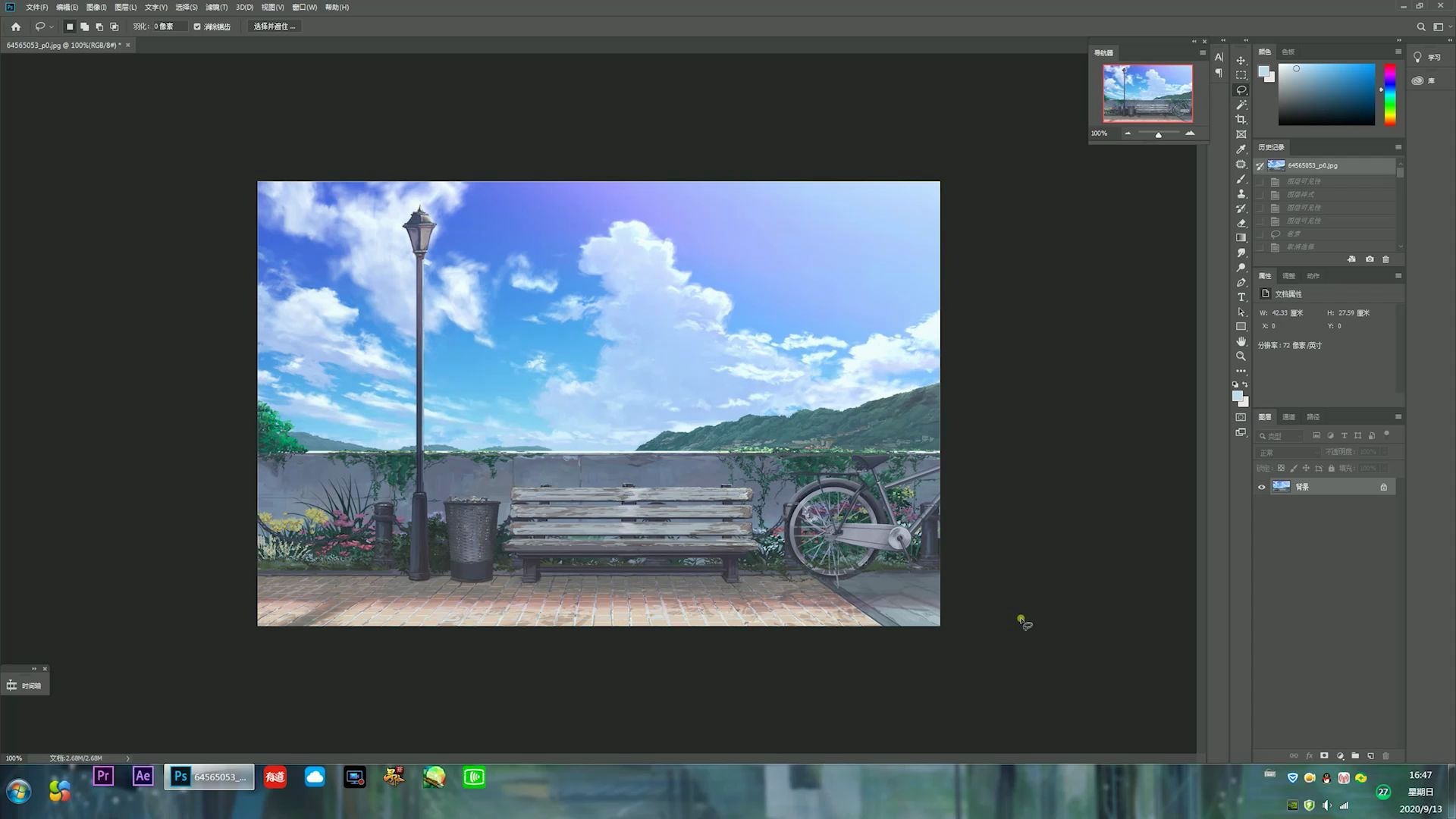Create new document from current history state
The height and width of the screenshot is (819, 1456).
[1351, 259]
